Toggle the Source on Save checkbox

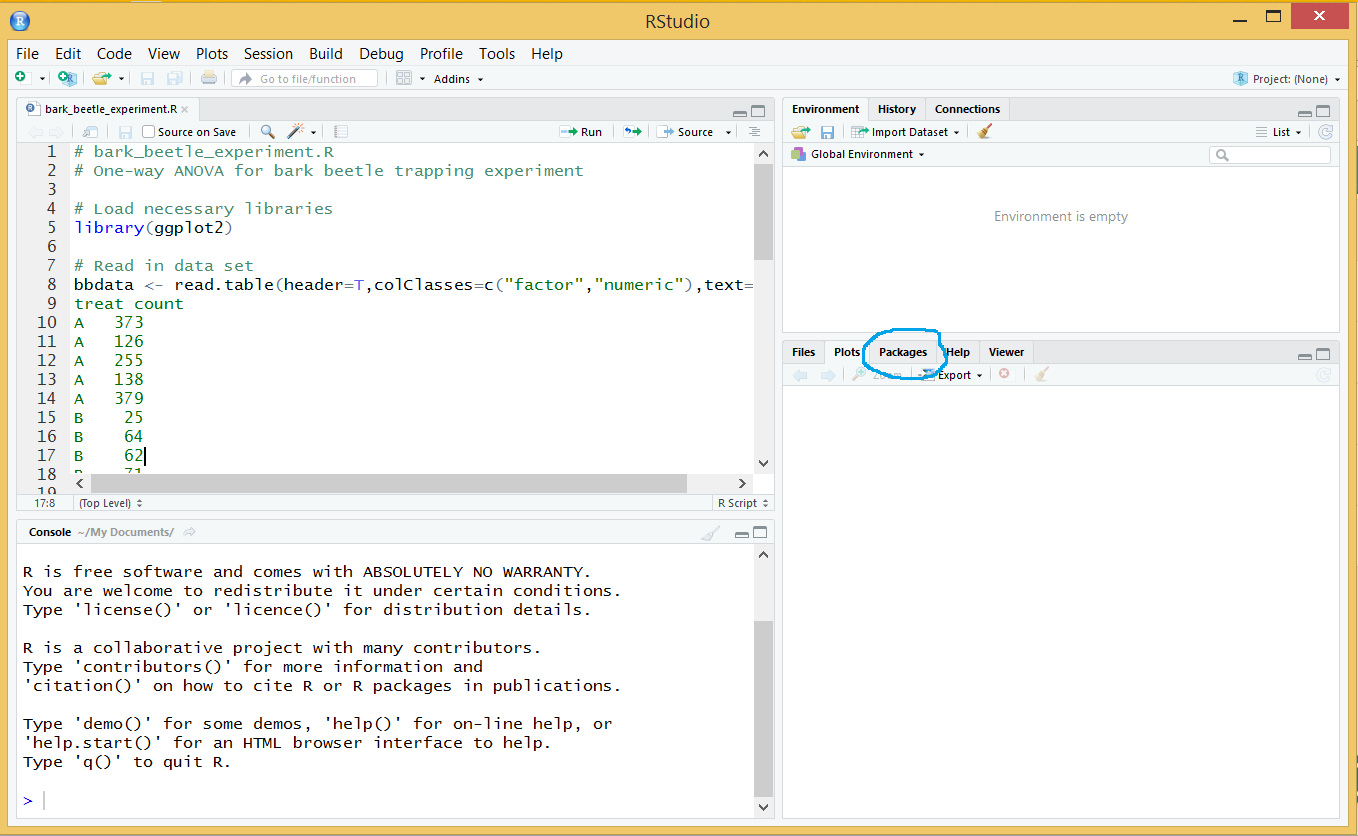pos(149,132)
